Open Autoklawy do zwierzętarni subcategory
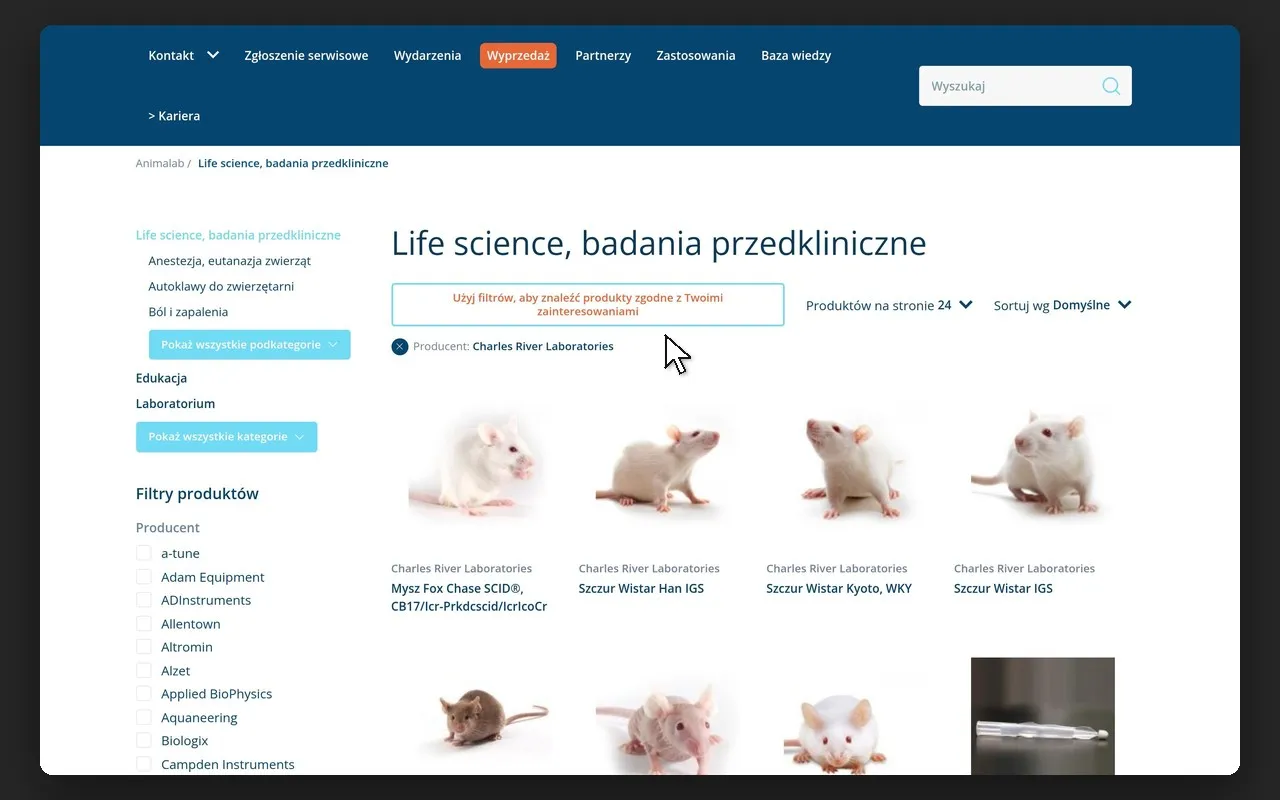This screenshot has width=1280, height=800. pyautogui.click(x=221, y=287)
